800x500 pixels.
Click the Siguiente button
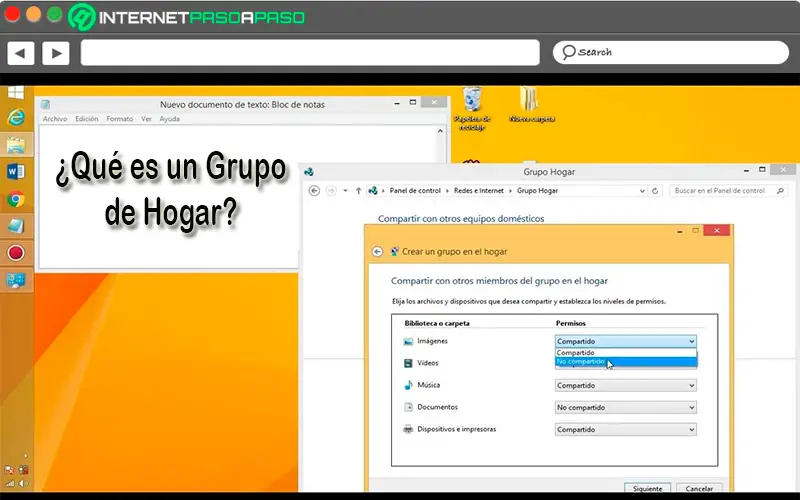click(647, 488)
